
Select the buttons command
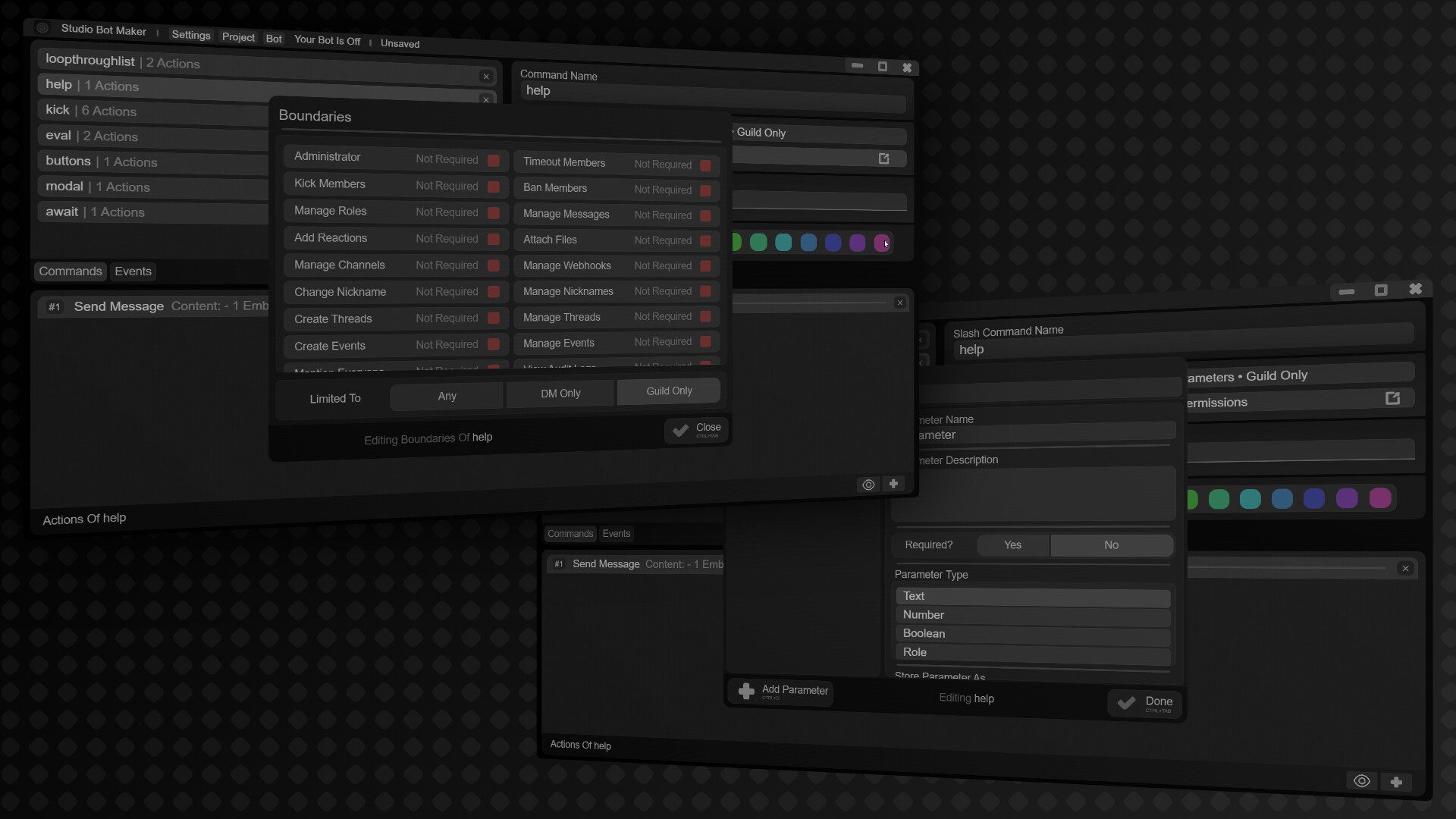pos(154,162)
